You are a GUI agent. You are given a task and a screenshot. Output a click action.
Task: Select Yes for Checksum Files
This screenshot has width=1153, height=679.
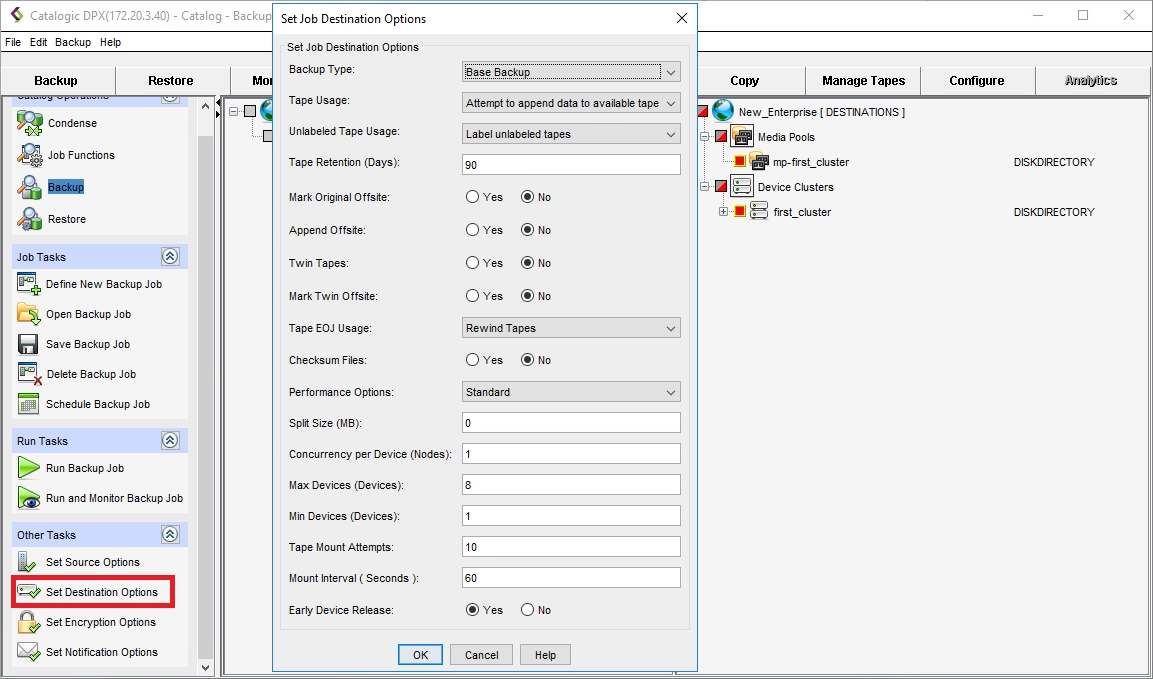(473, 360)
